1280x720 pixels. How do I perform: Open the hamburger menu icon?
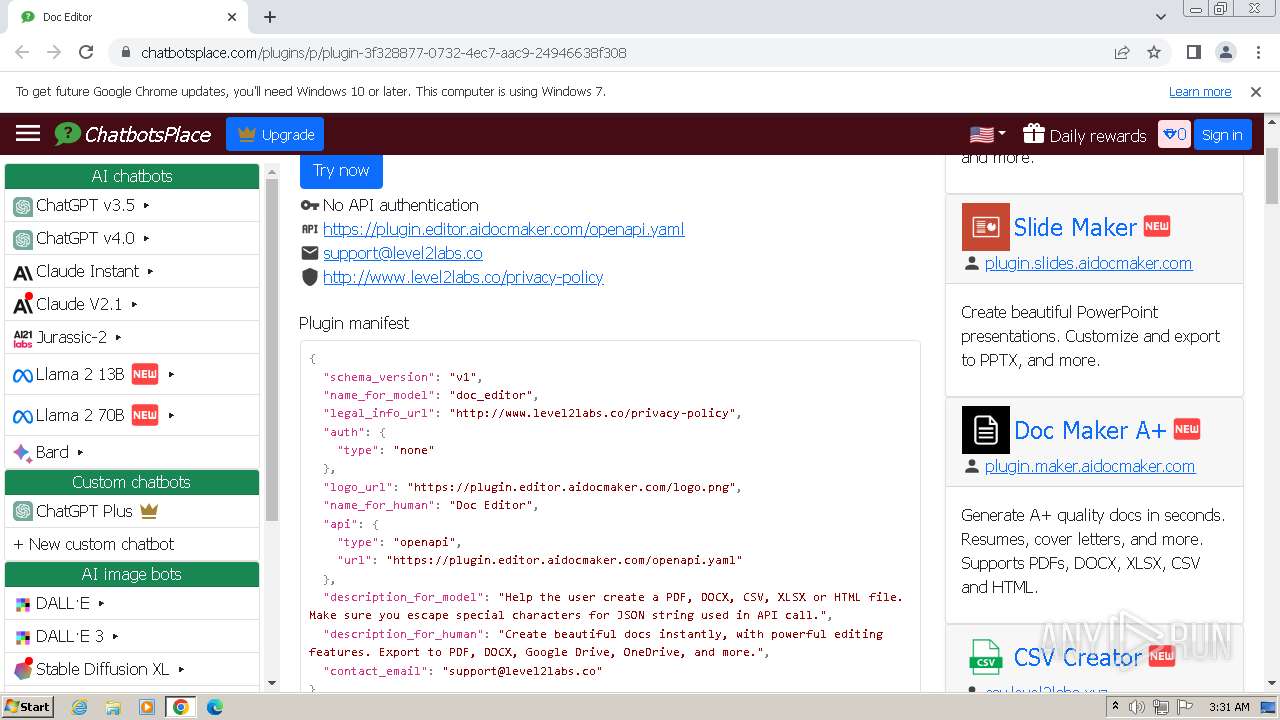click(x=28, y=134)
